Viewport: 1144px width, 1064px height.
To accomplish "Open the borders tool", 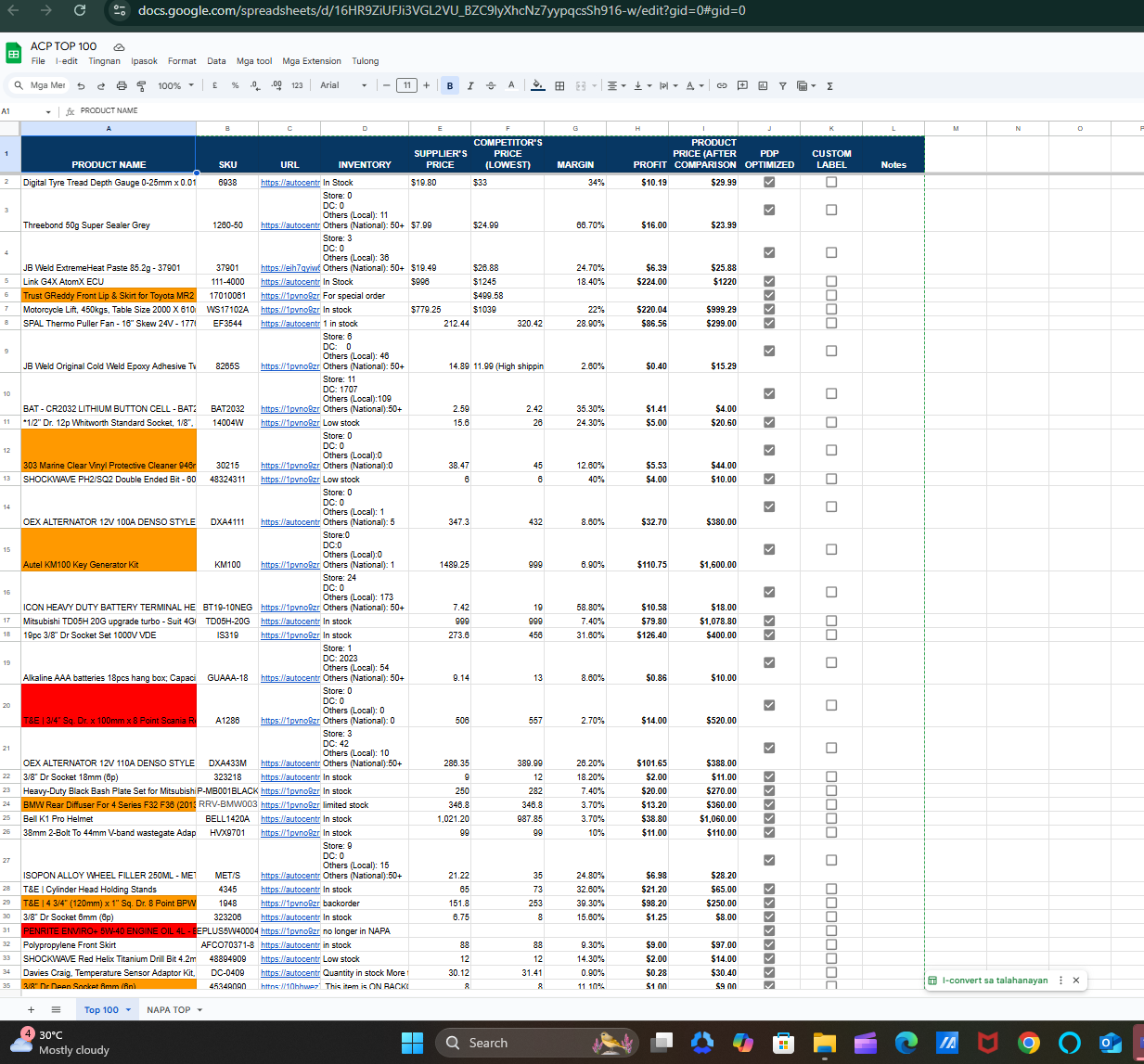I will 559,85.
